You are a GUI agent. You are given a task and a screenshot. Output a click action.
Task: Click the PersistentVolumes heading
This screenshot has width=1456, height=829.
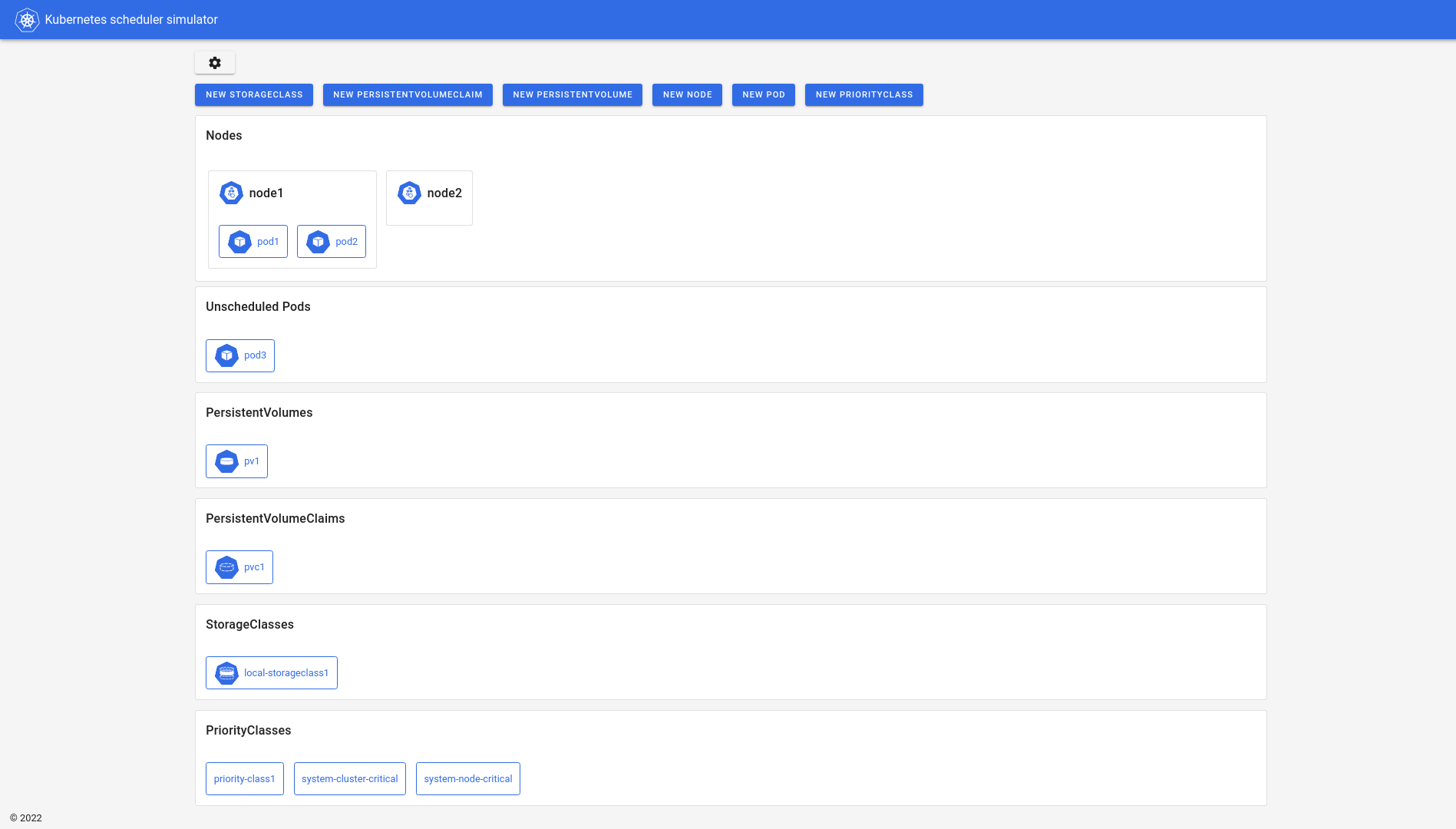(259, 412)
